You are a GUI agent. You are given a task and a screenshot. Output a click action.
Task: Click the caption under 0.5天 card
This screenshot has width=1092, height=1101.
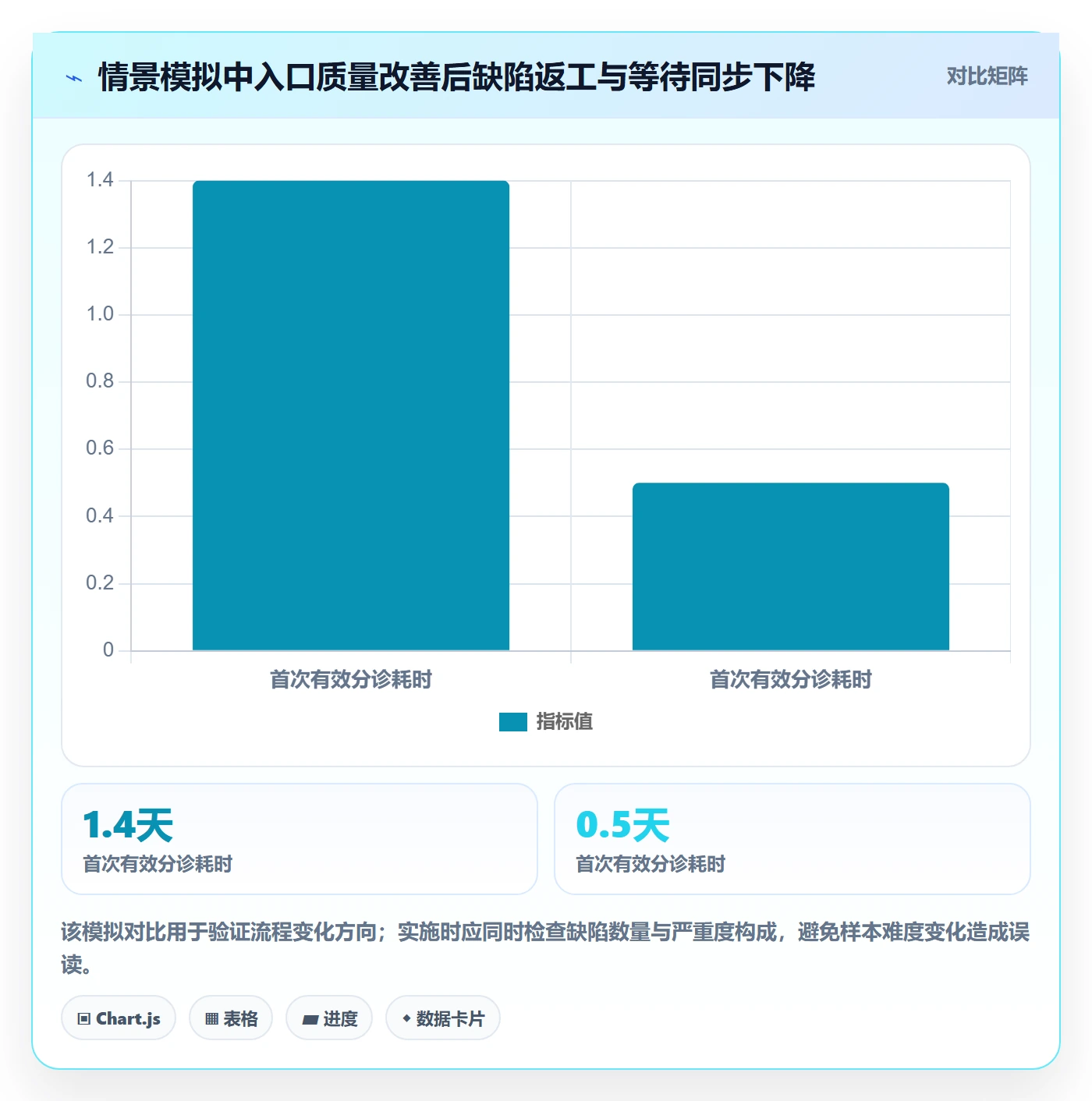pyautogui.click(x=651, y=864)
